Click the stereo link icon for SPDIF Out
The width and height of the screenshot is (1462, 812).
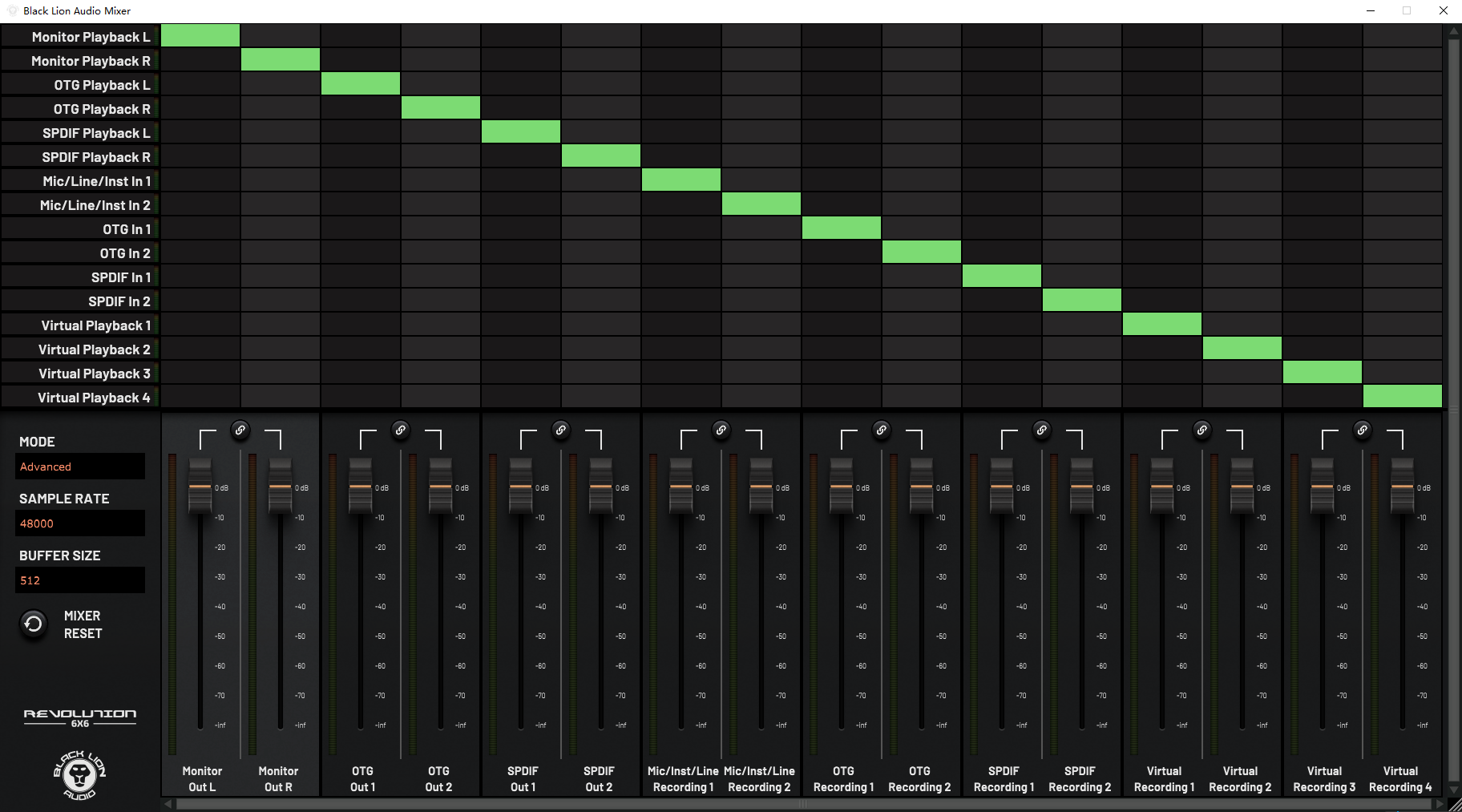[561, 430]
